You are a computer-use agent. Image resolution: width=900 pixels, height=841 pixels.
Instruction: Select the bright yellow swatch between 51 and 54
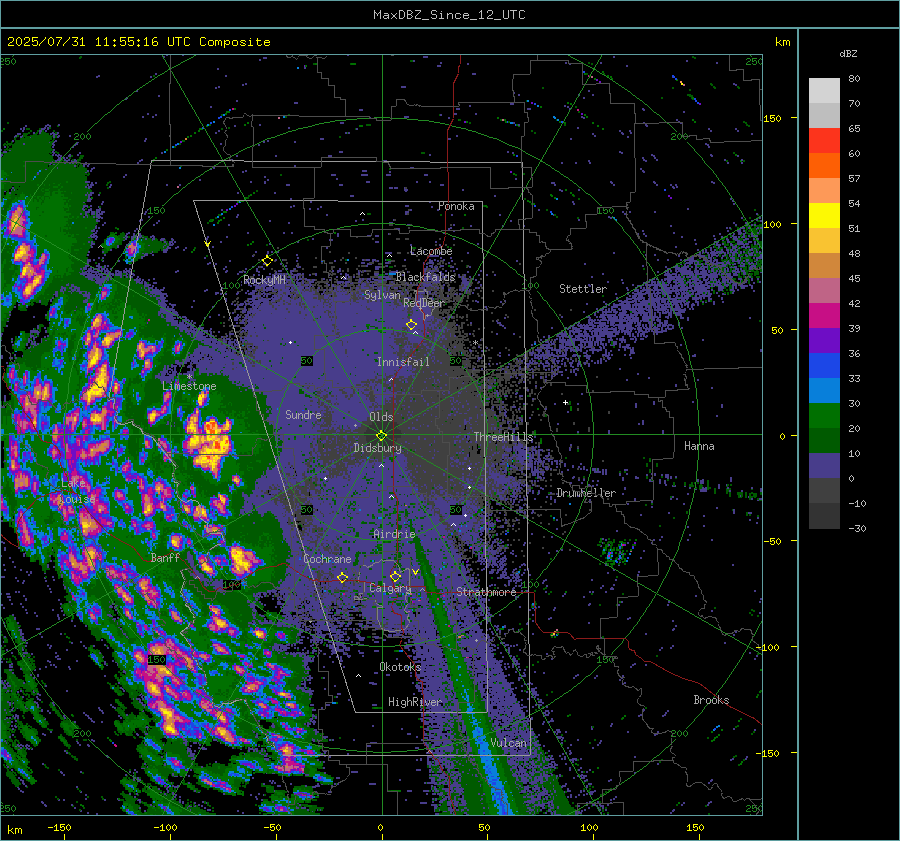point(824,216)
